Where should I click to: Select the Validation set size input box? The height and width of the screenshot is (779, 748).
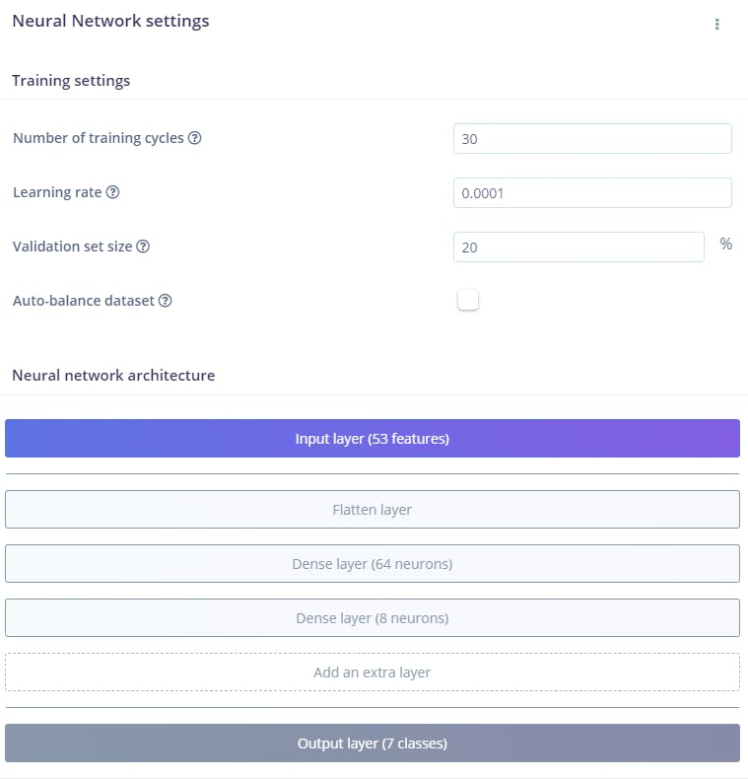coord(578,247)
